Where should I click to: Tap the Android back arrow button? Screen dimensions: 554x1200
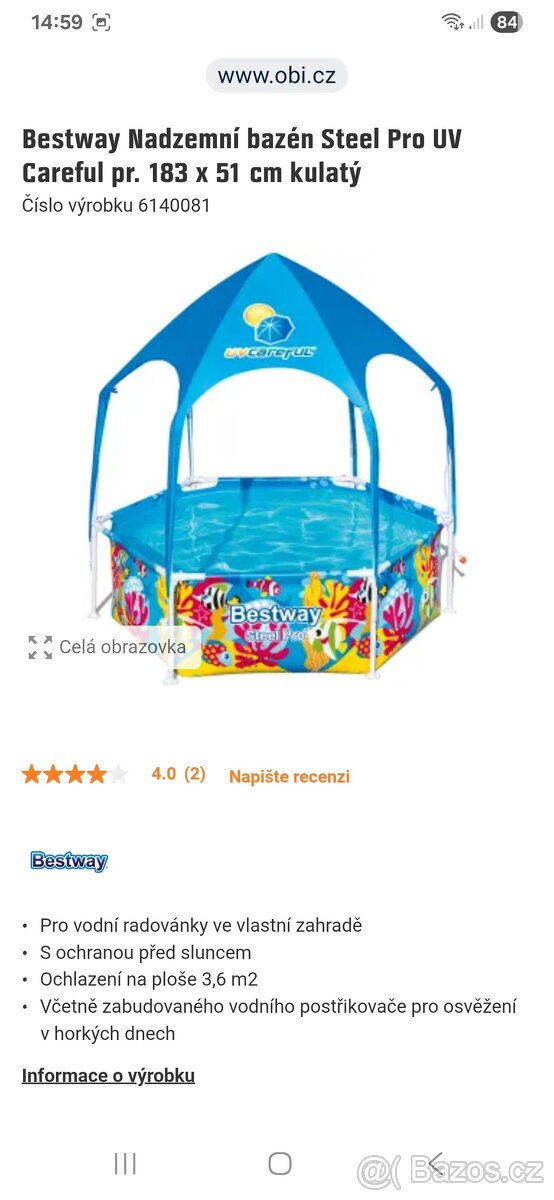click(435, 1163)
